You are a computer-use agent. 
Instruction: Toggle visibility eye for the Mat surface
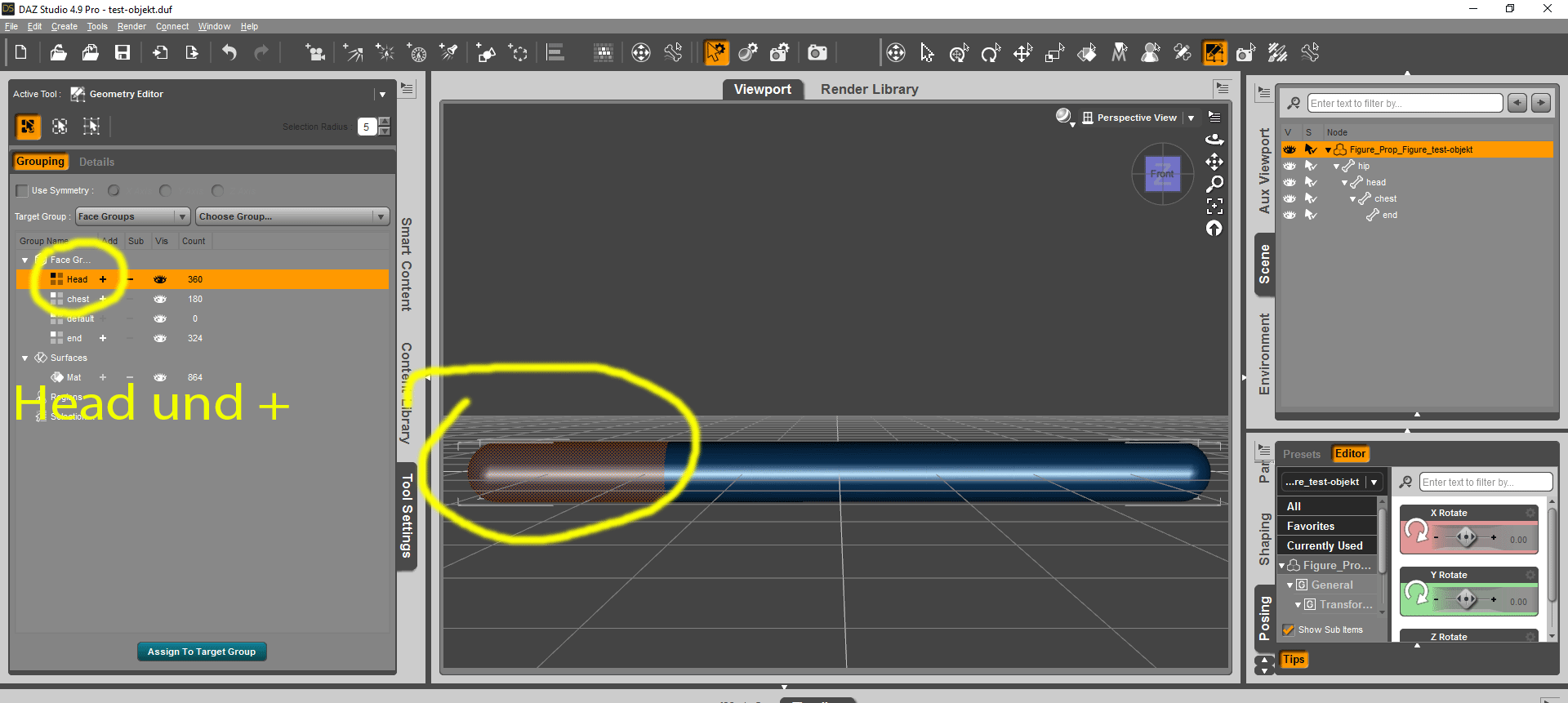160,377
